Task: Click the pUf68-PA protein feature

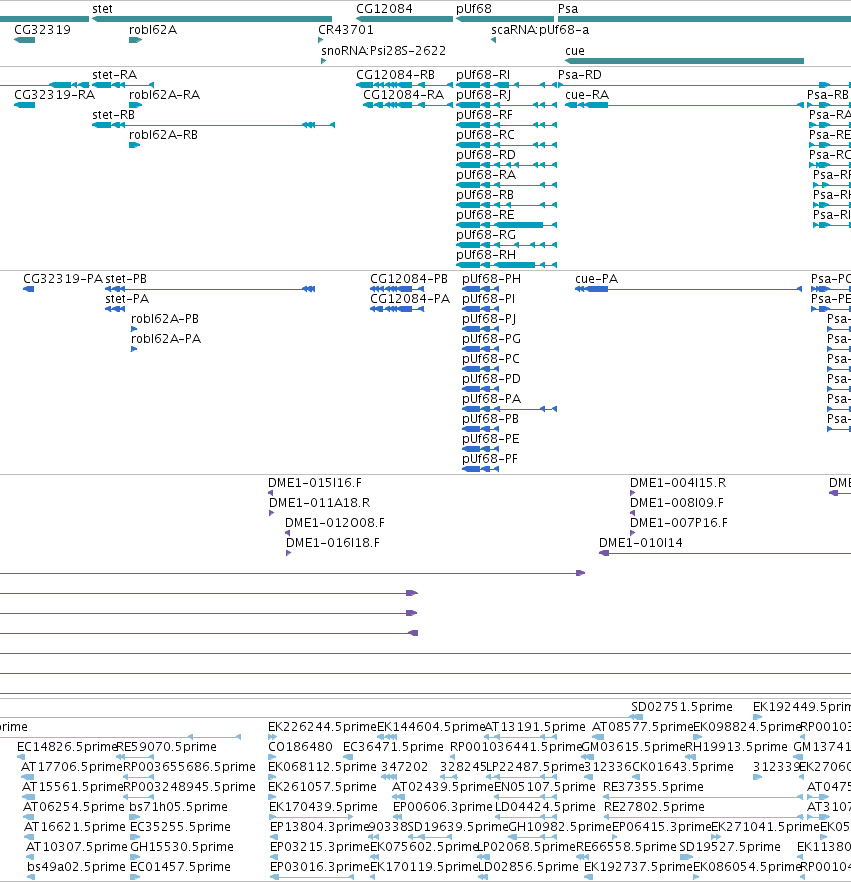Action: tap(510, 409)
